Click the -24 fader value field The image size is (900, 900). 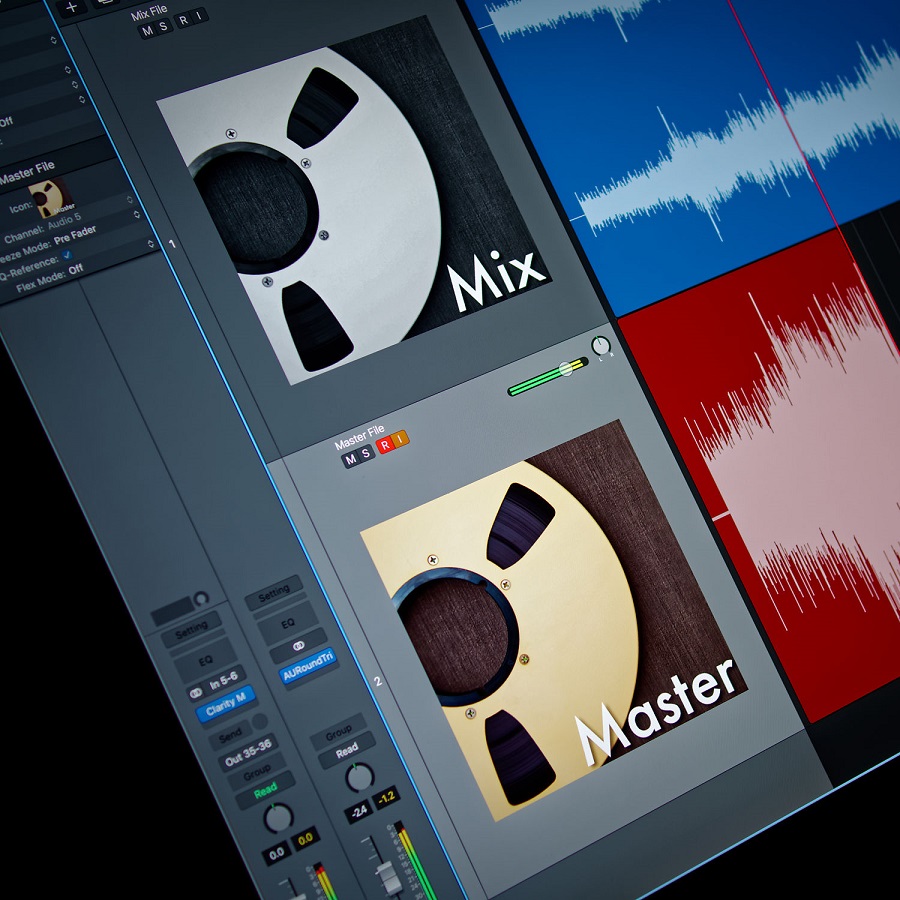[359, 811]
